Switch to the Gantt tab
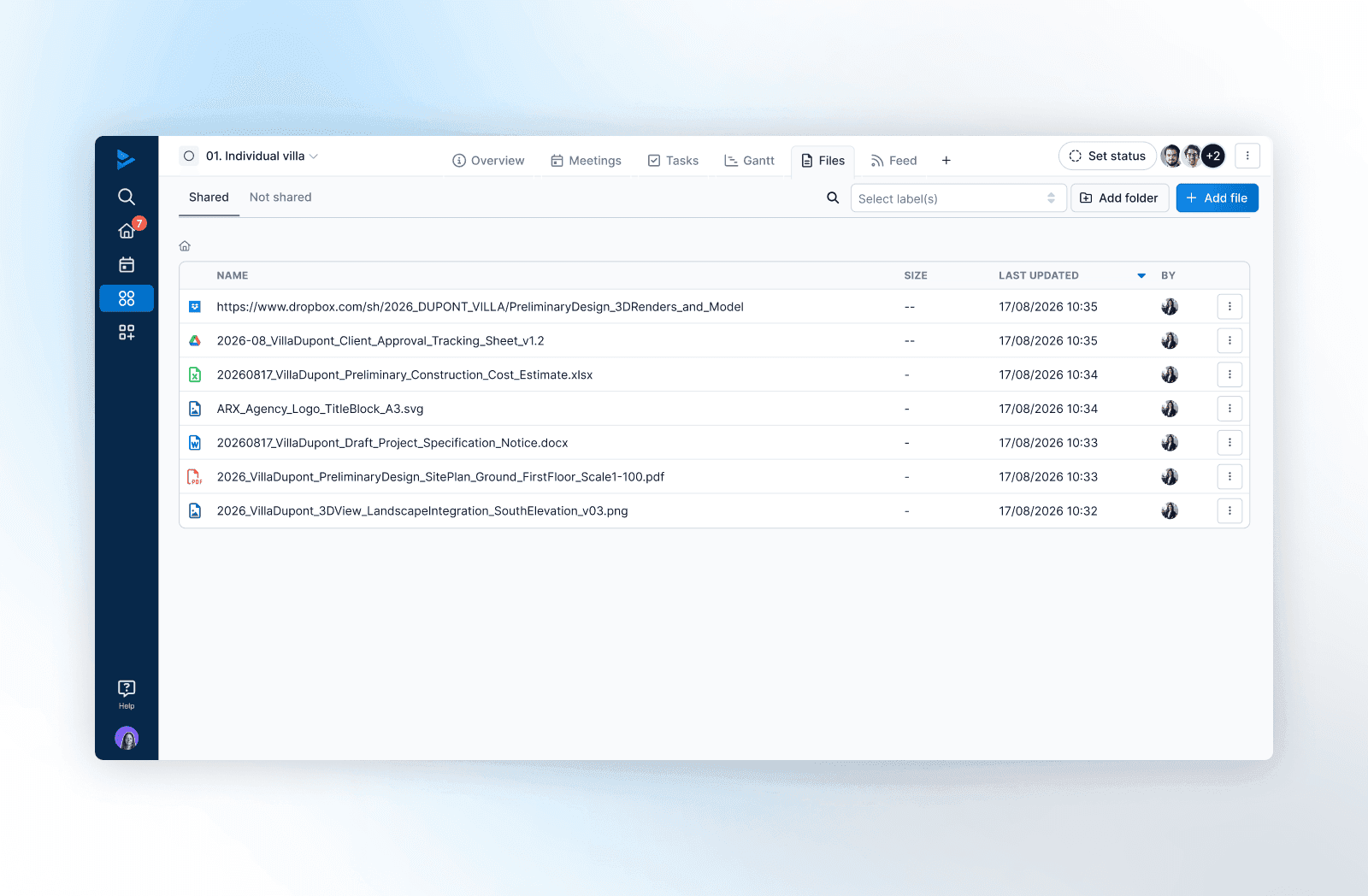Screen dimensions: 1368x896 coord(749,161)
